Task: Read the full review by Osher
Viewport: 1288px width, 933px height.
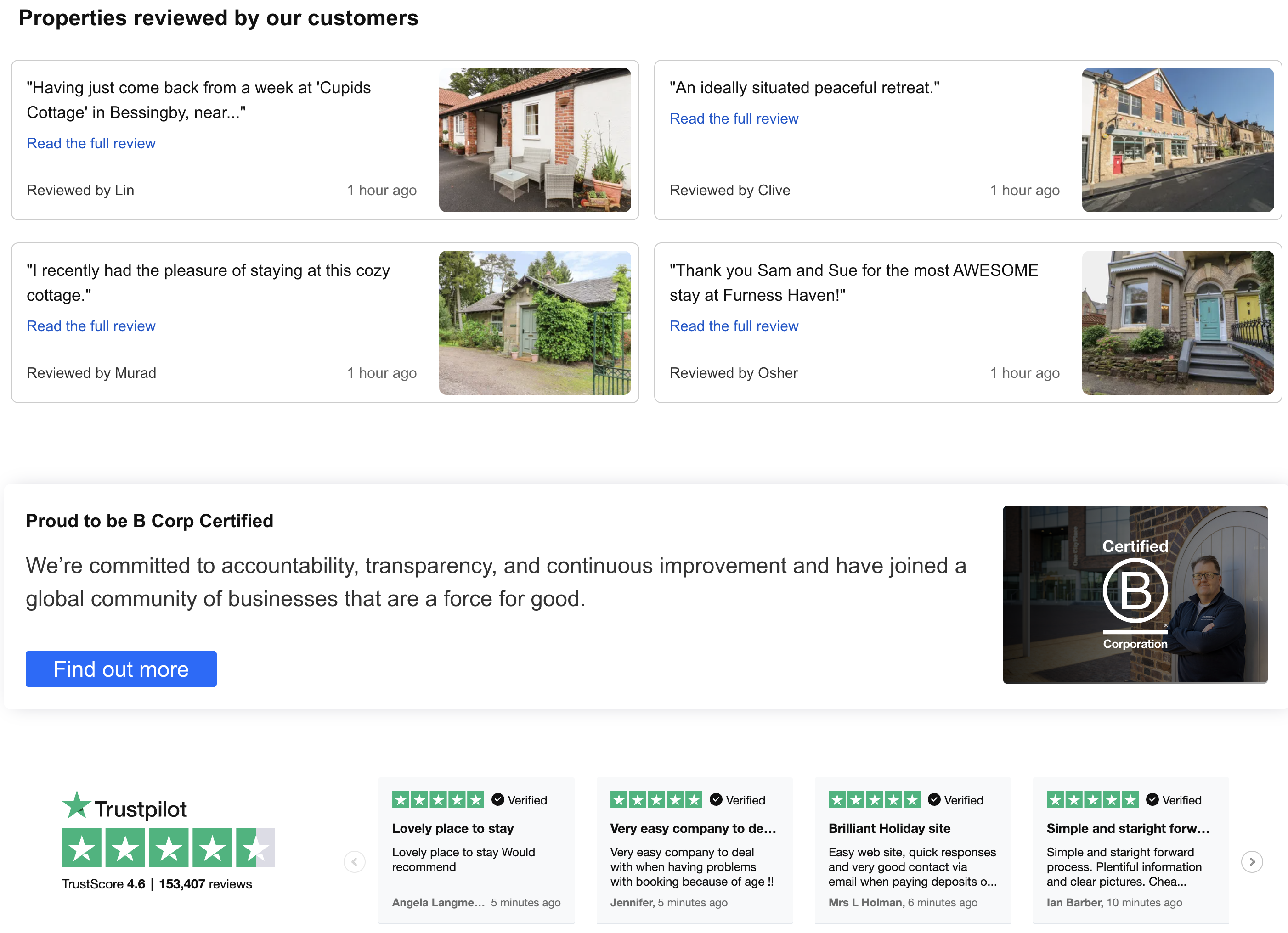Action: click(734, 326)
